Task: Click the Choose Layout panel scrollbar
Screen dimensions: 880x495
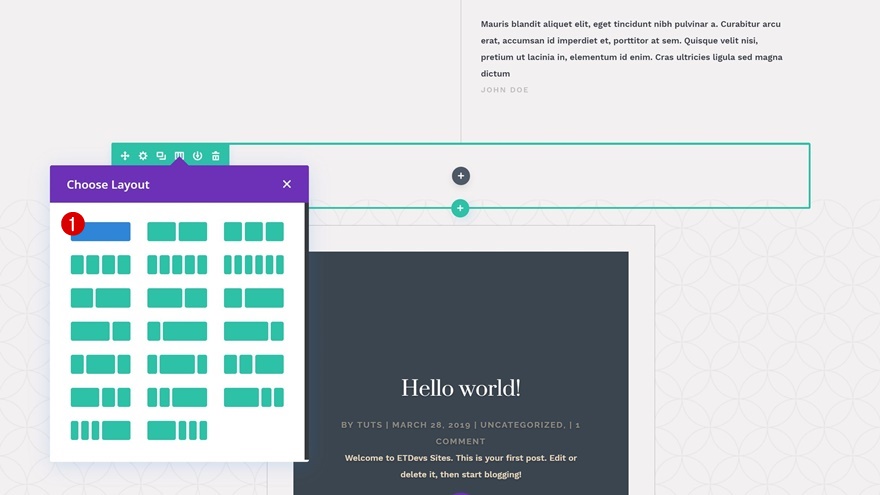Action: [x=306, y=331]
